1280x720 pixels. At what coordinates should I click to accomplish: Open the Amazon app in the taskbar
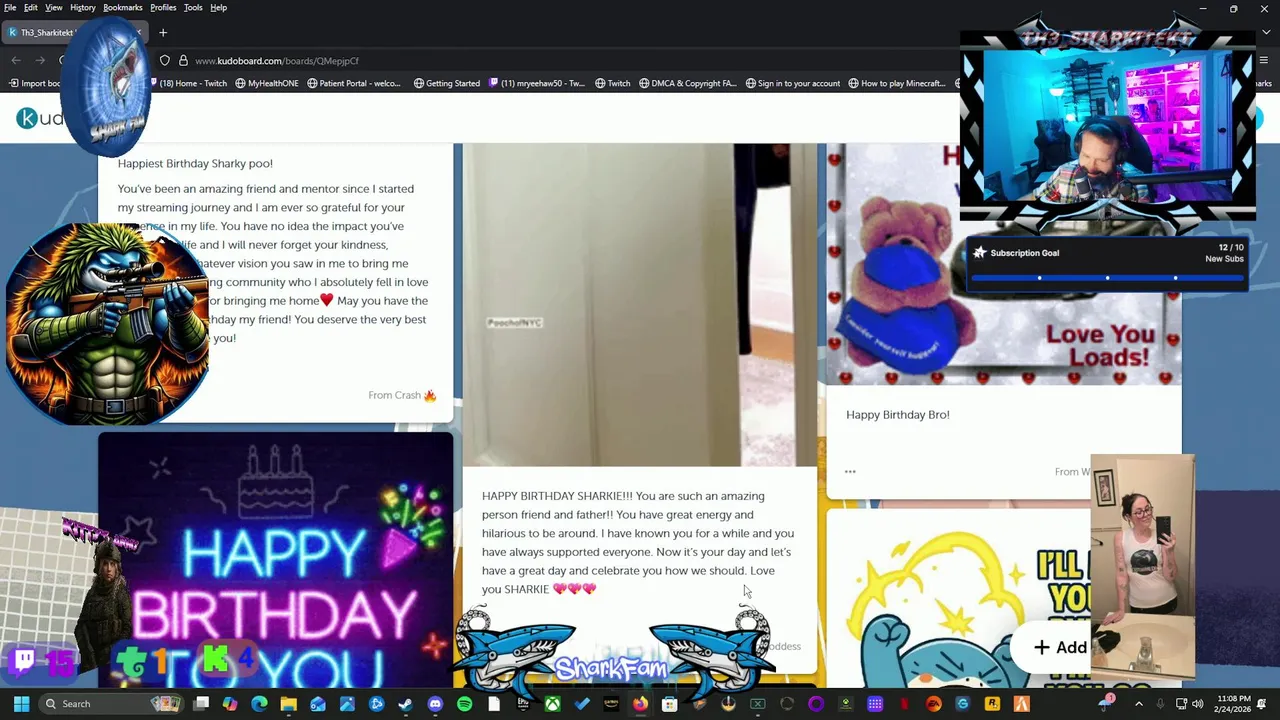[x=611, y=704]
